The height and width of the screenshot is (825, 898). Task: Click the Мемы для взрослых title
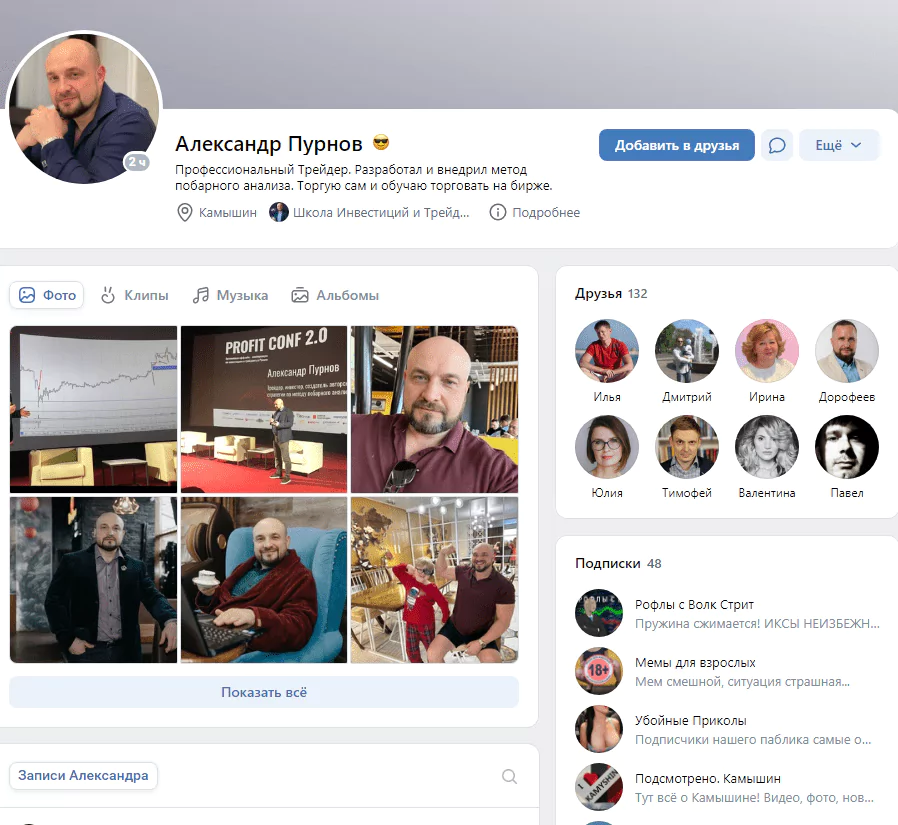pyautogui.click(x=695, y=662)
